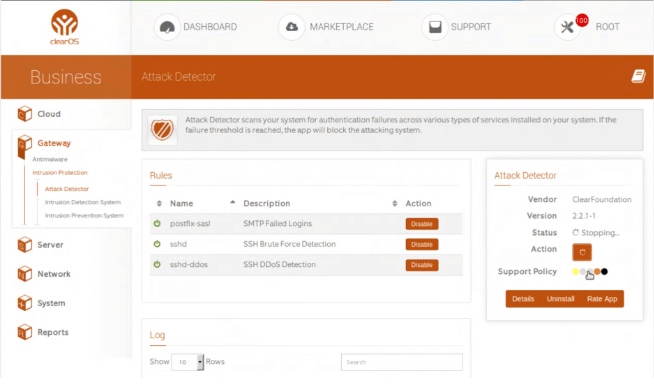Open the DASHBOARD menu
This screenshot has width=654, height=387.
[210, 27]
